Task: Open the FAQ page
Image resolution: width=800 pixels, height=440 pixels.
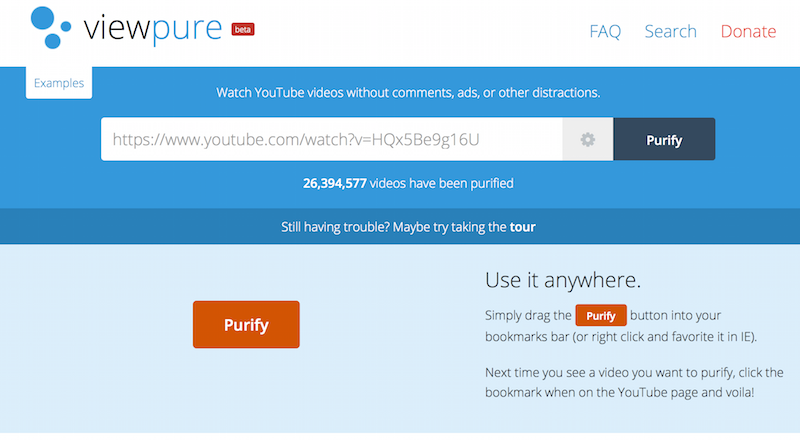Action: (x=605, y=31)
